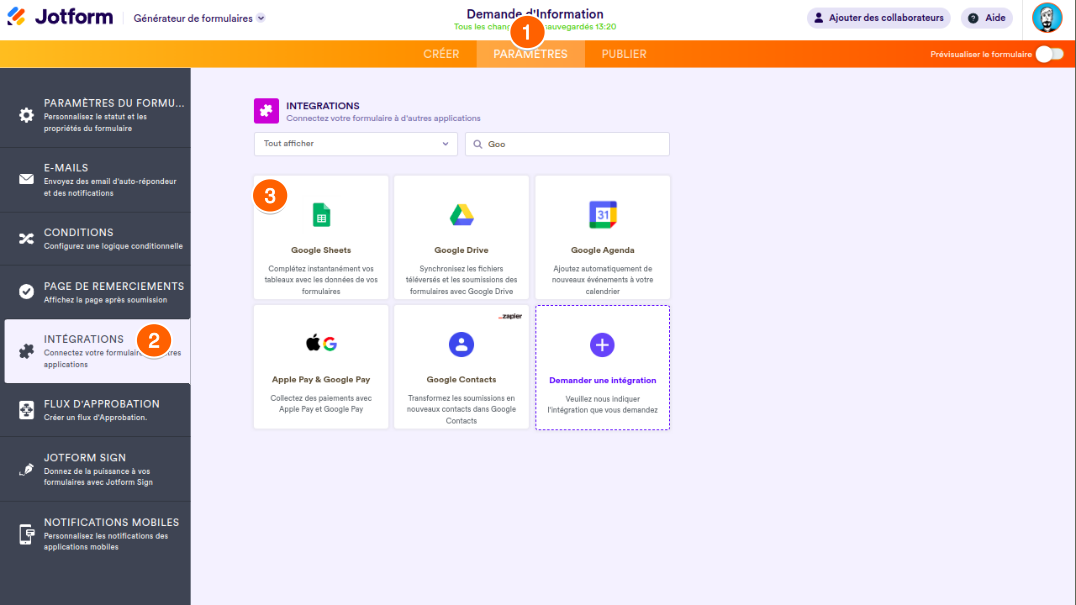Viewport: 1076px width, 605px height.
Task: Click the form title Demande d'Information
Action: coord(535,14)
